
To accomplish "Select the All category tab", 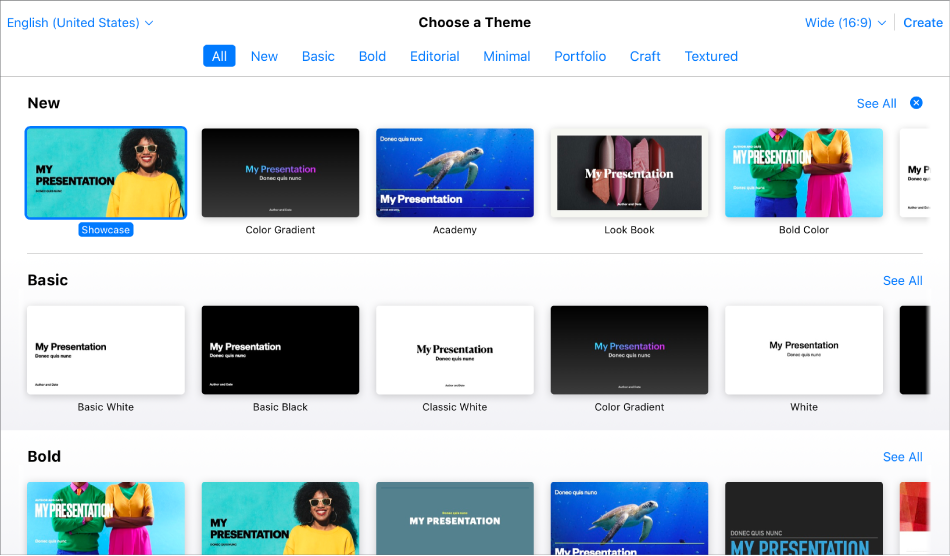I will [219, 56].
